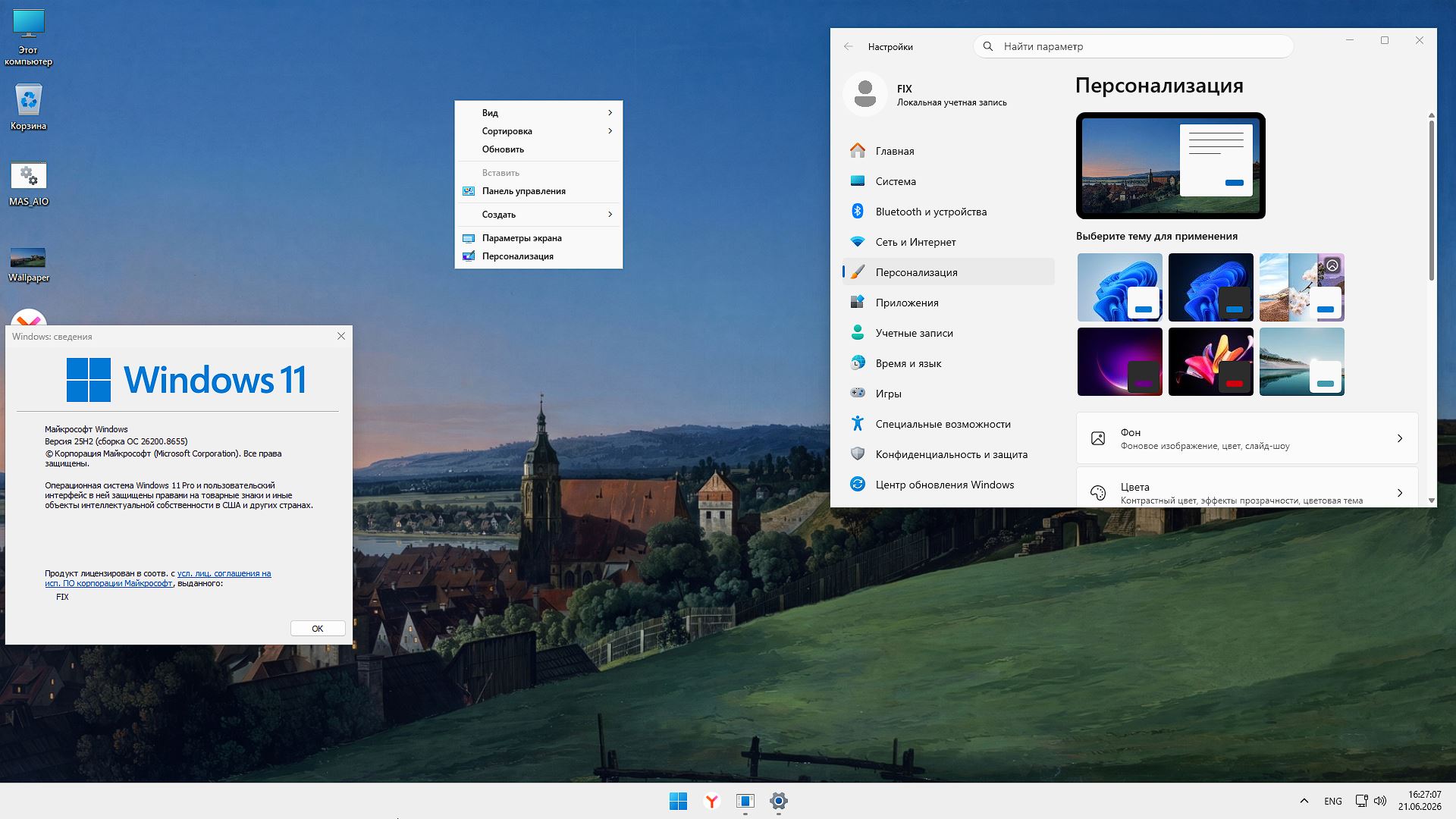Open the Фон background settings row
The height and width of the screenshot is (819, 1456).
(x=1247, y=438)
